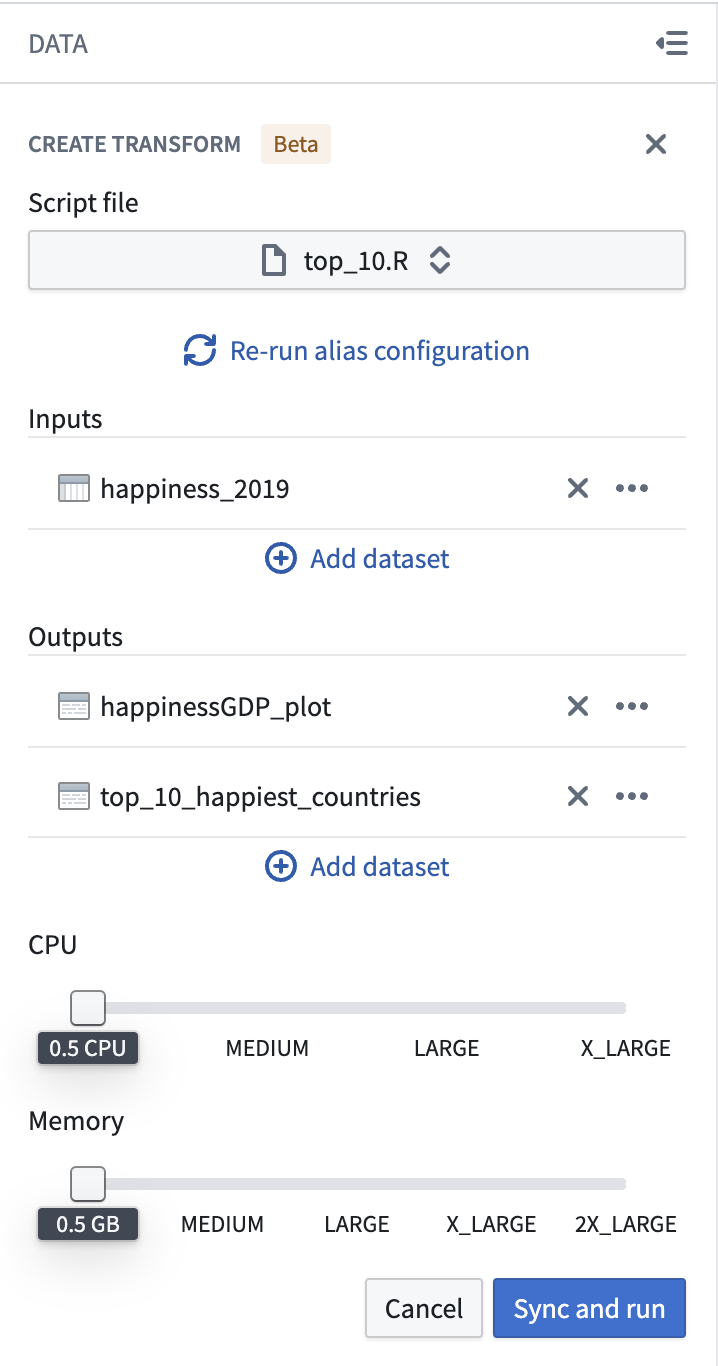718x1366 pixels.
Task: Click the plus icon to add input dataset
Action: [280, 558]
